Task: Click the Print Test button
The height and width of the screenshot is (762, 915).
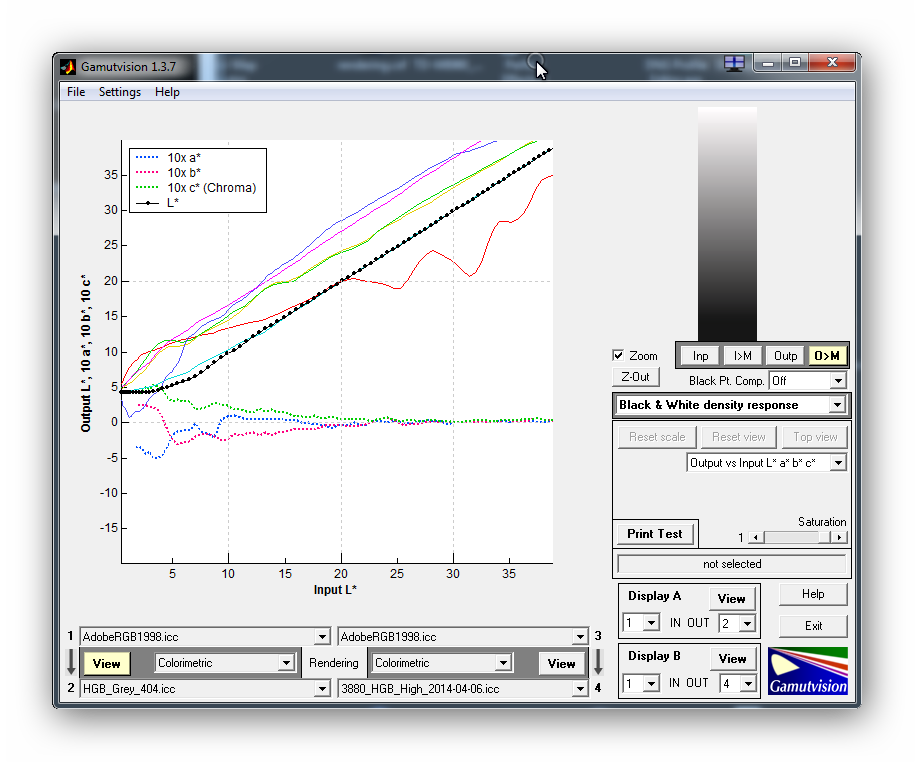Action: click(655, 534)
